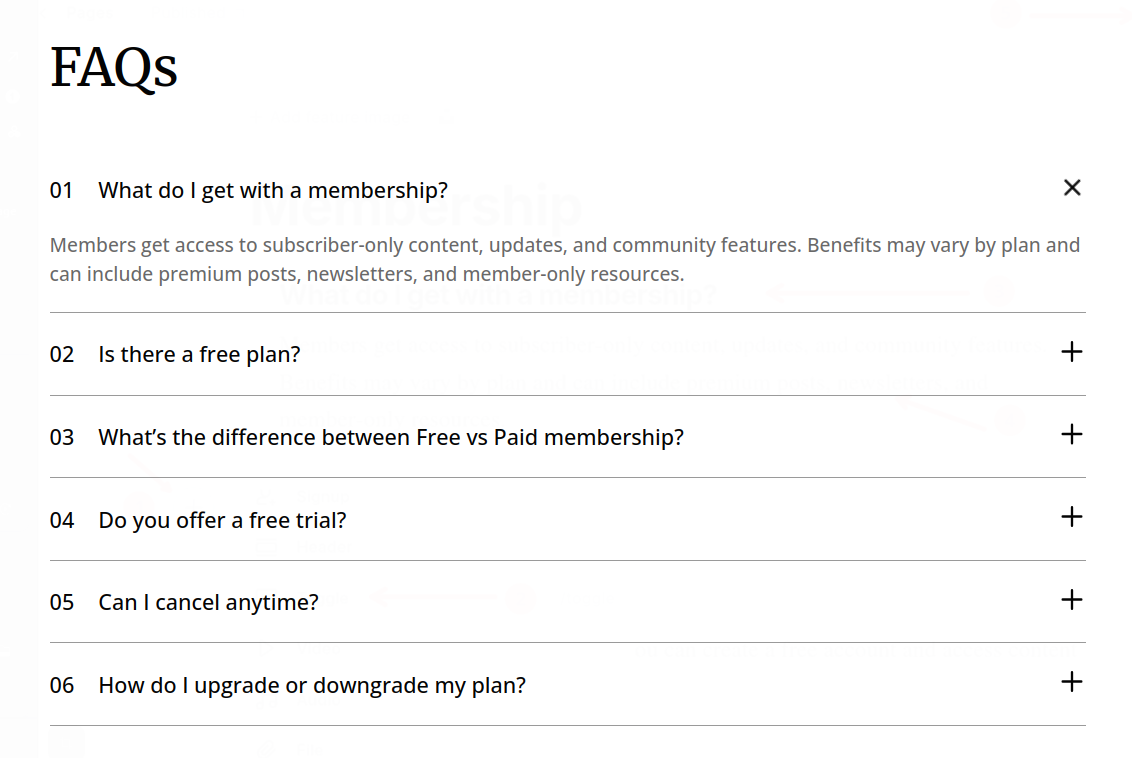This screenshot has width=1132, height=758.
Task: Click the X icon to collapse the membership question
Action: coord(1072,188)
